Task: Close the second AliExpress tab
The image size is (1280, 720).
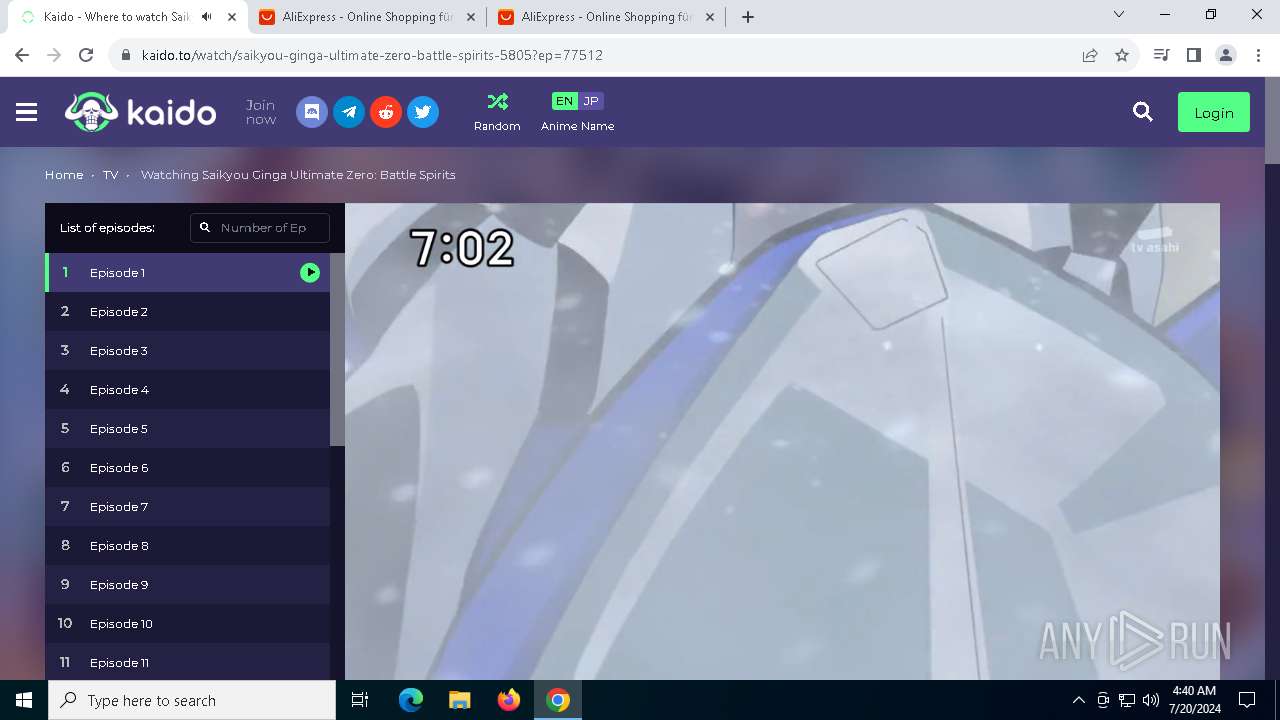Action: (709, 17)
